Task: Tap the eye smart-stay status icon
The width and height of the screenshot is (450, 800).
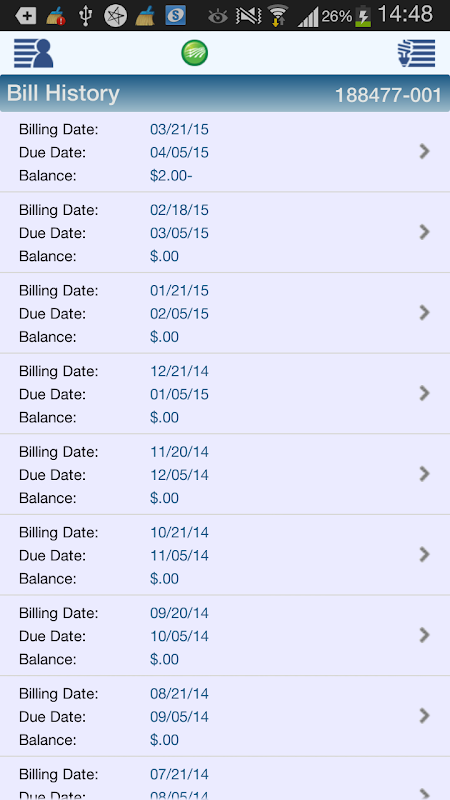Action: point(218,16)
